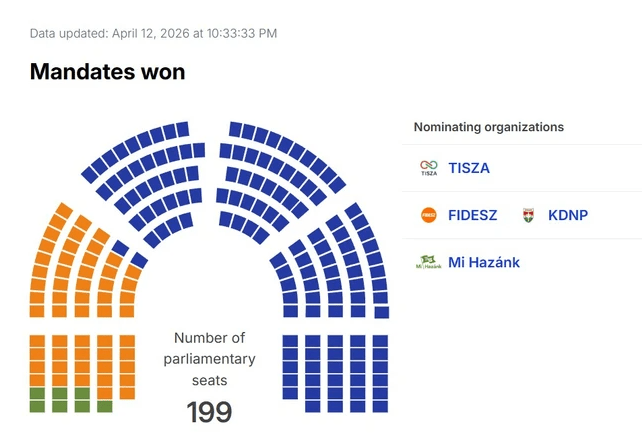The height and width of the screenshot is (443, 642).
Task: Open the TISZA organization link
Action: coord(469,168)
